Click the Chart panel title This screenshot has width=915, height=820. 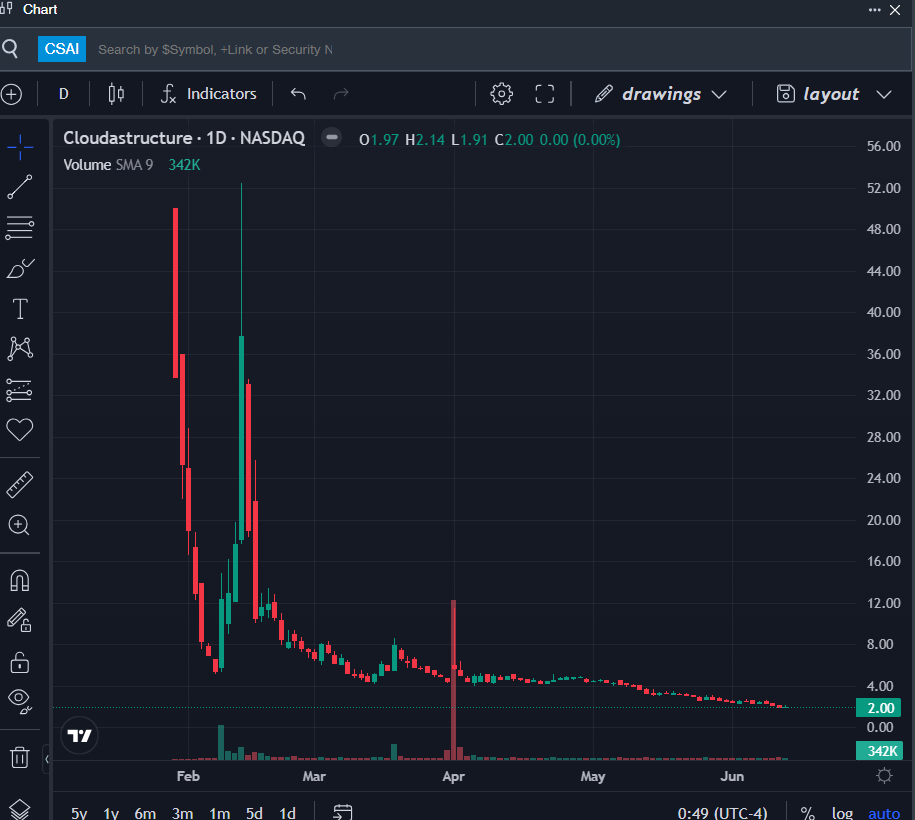[40, 9]
